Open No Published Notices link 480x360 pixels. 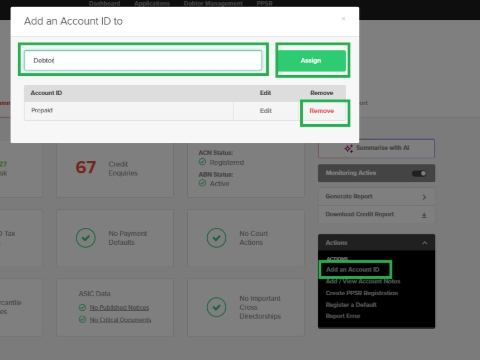coord(119,308)
